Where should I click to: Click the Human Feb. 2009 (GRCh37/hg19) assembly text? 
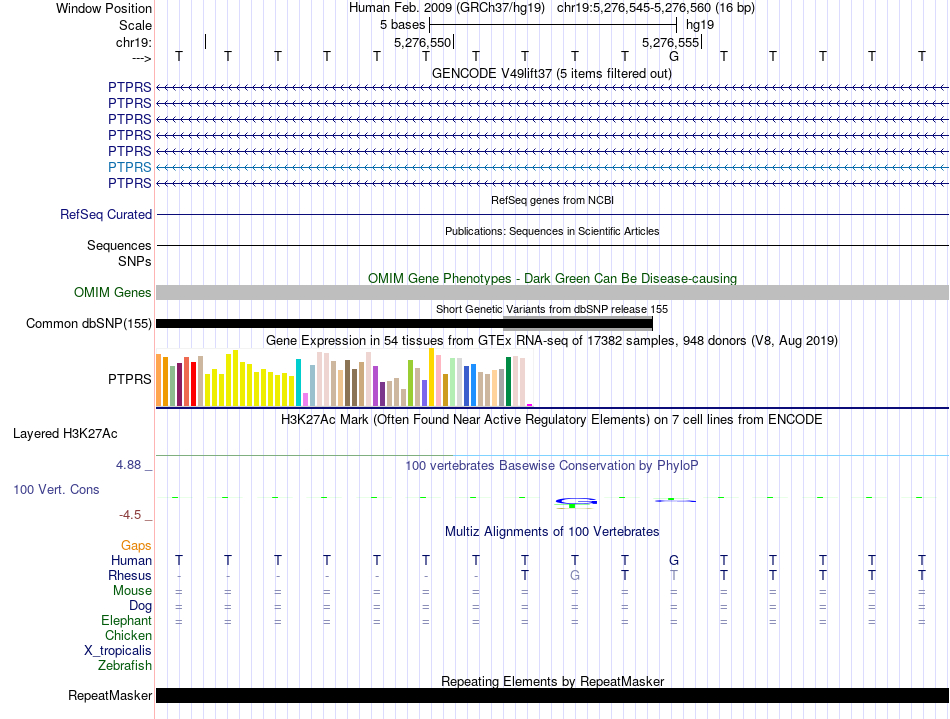pos(447,8)
